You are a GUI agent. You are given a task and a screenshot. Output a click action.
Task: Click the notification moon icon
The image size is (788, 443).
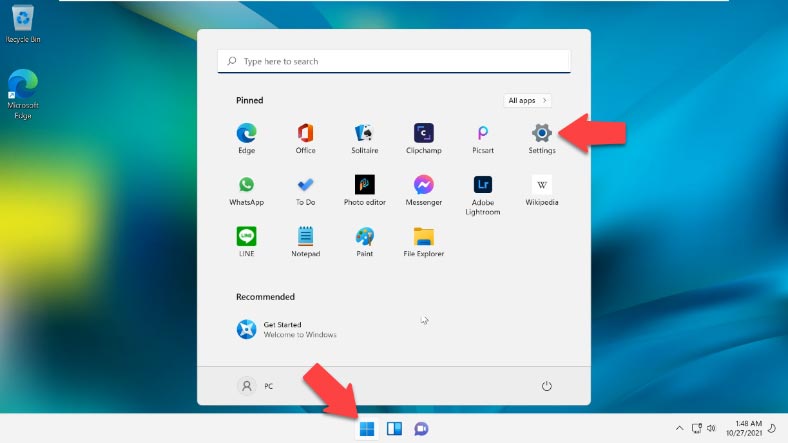click(x=772, y=428)
